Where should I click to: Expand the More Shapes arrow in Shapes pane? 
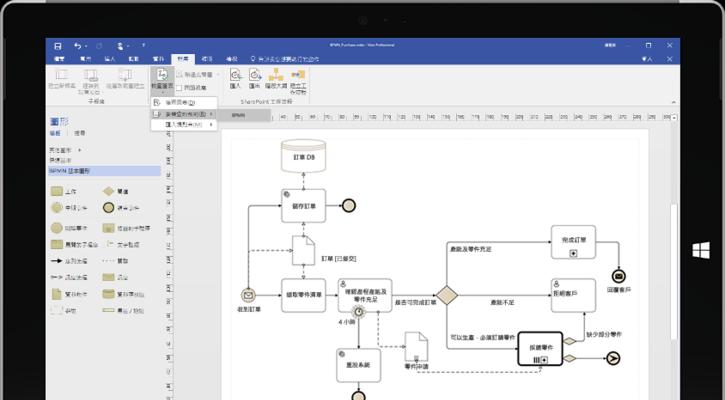(80, 150)
